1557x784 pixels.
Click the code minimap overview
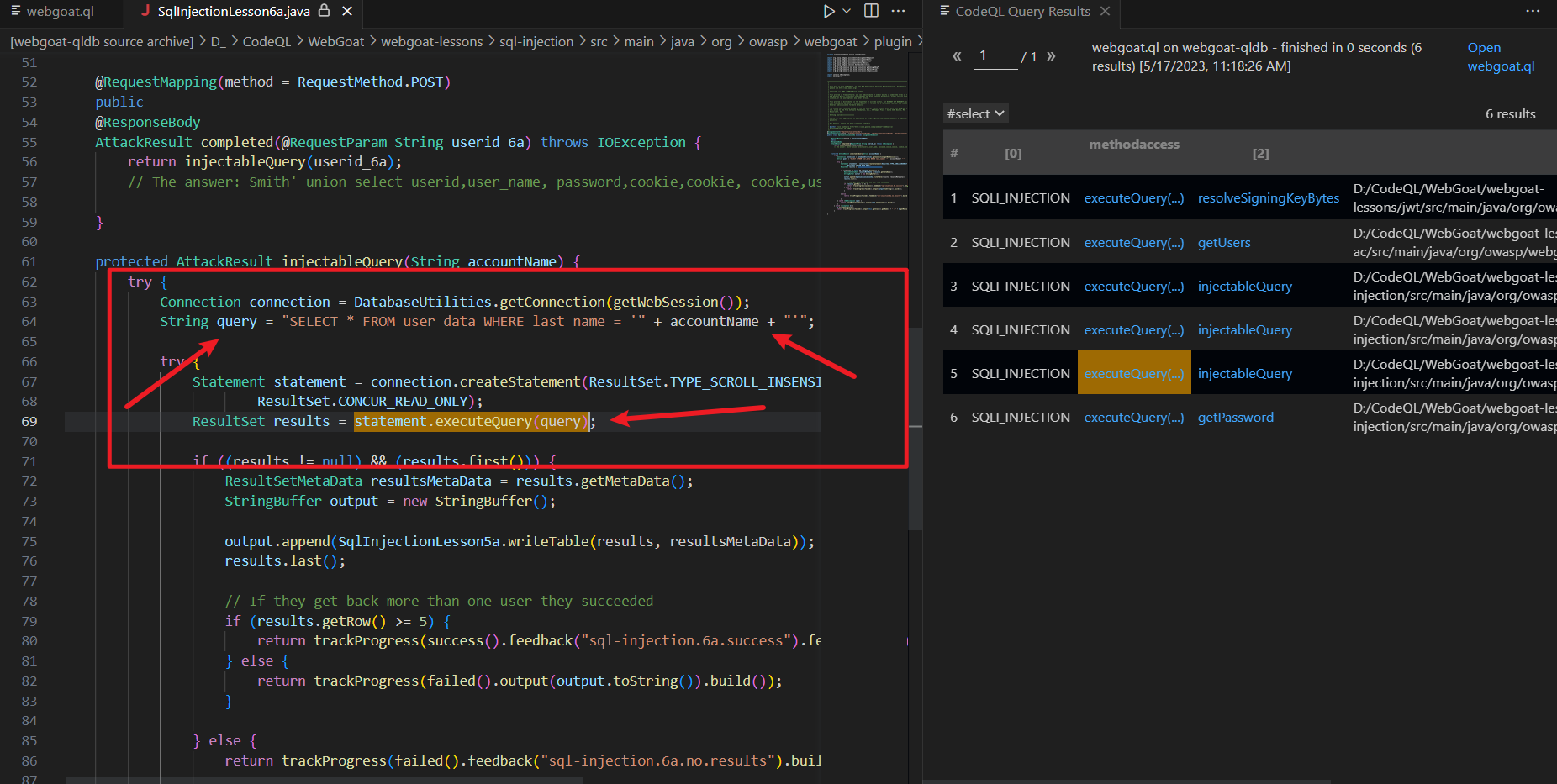point(867,134)
